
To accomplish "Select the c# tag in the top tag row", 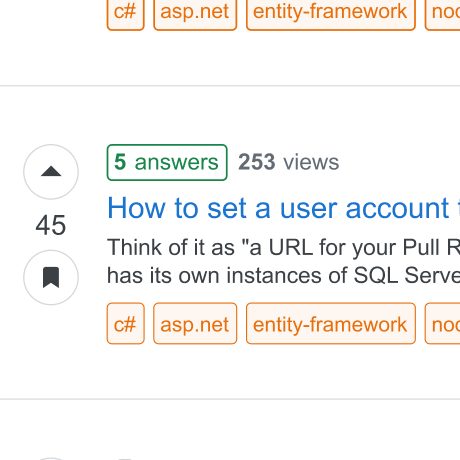I will pyautogui.click(x=126, y=15).
